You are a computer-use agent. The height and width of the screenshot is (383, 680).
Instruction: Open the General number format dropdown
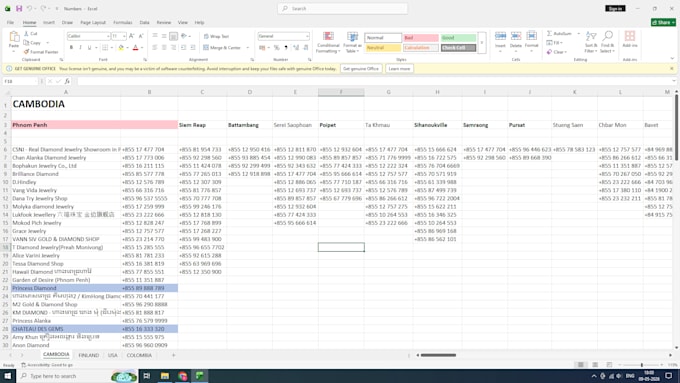(x=307, y=36)
